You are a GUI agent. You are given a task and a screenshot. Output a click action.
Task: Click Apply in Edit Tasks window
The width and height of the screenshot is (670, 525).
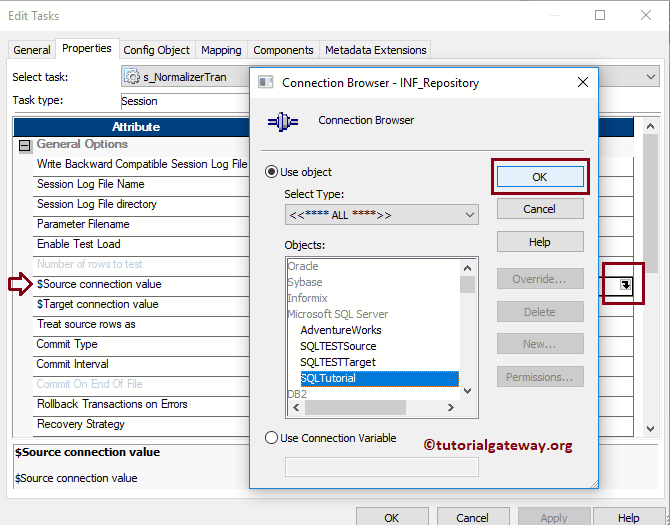click(x=554, y=517)
